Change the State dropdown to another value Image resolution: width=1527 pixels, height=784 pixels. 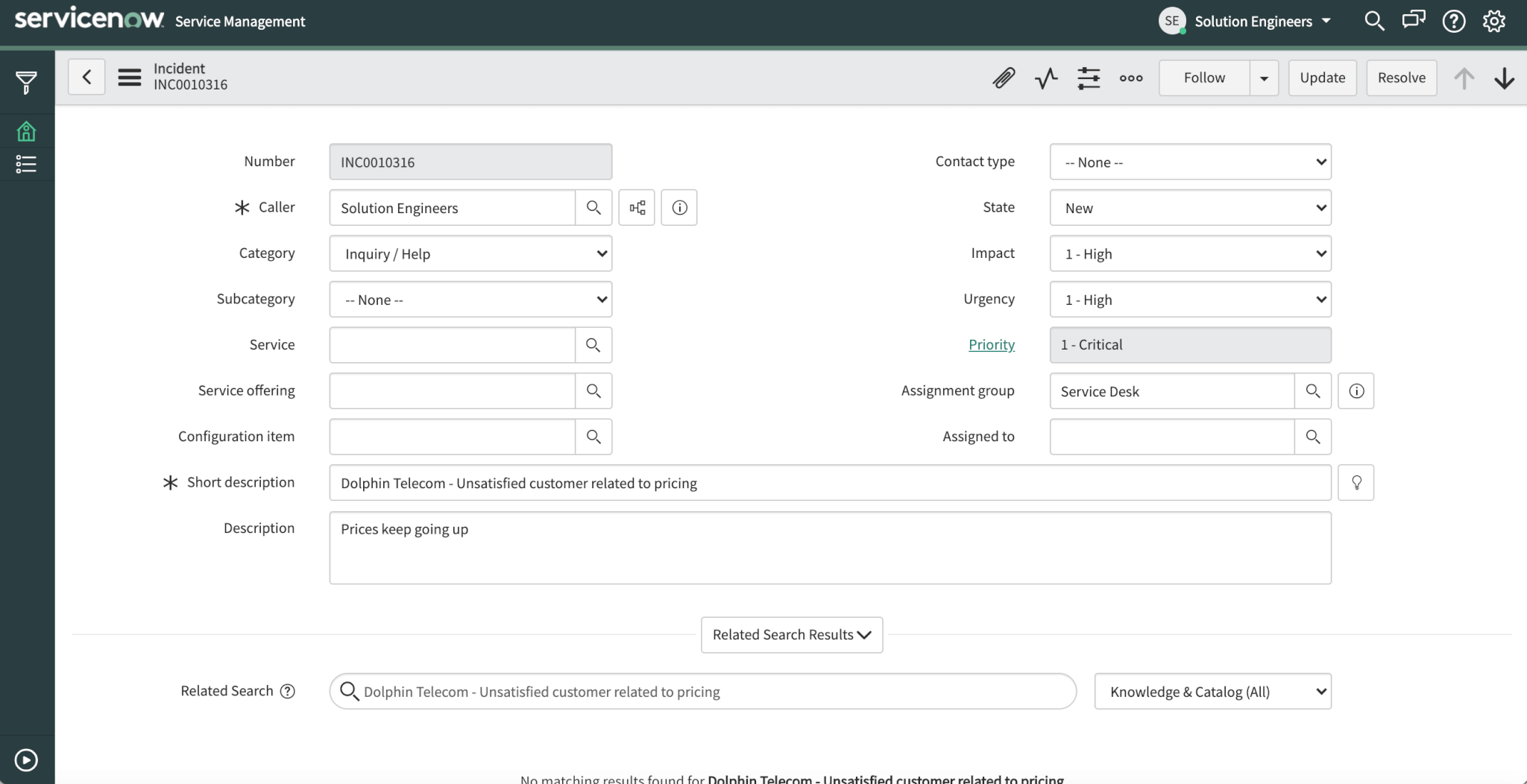(1188, 207)
